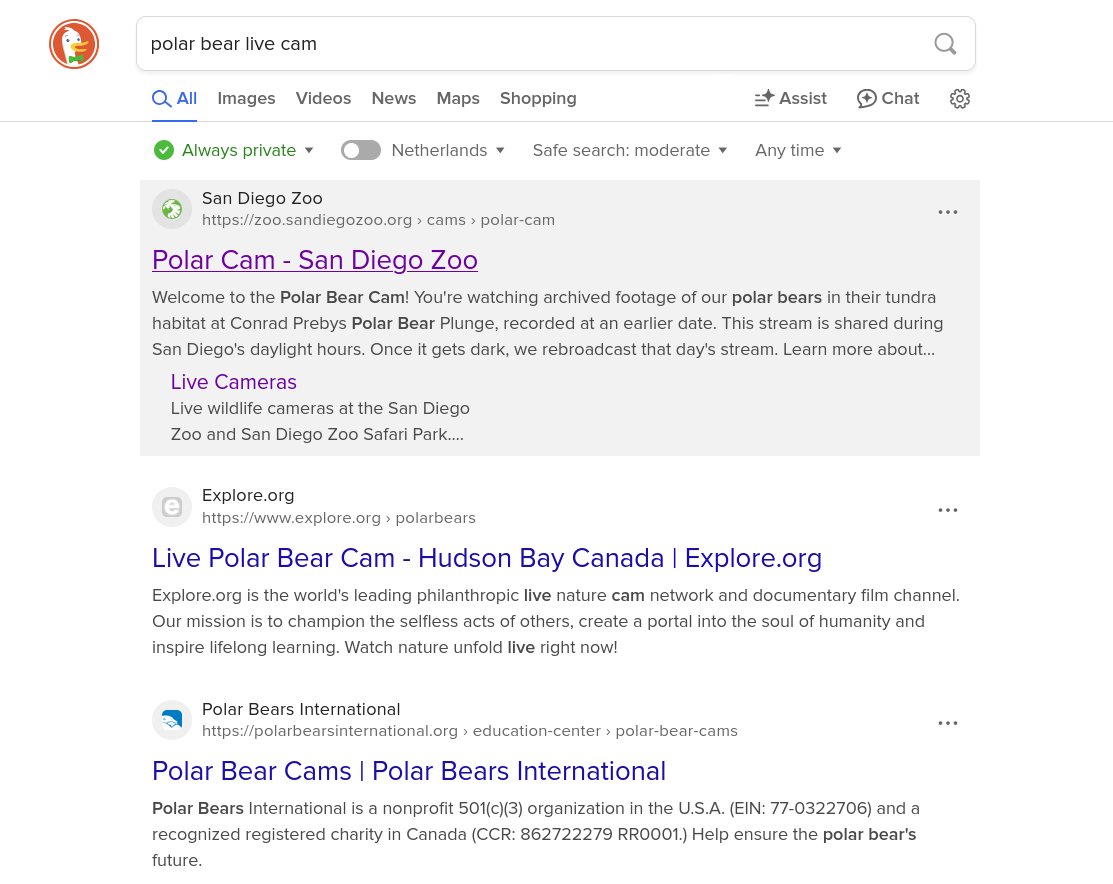This screenshot has width=1113, height=884.
Task: Open more options for San Diego Zoo result
Action: point(948,212)
